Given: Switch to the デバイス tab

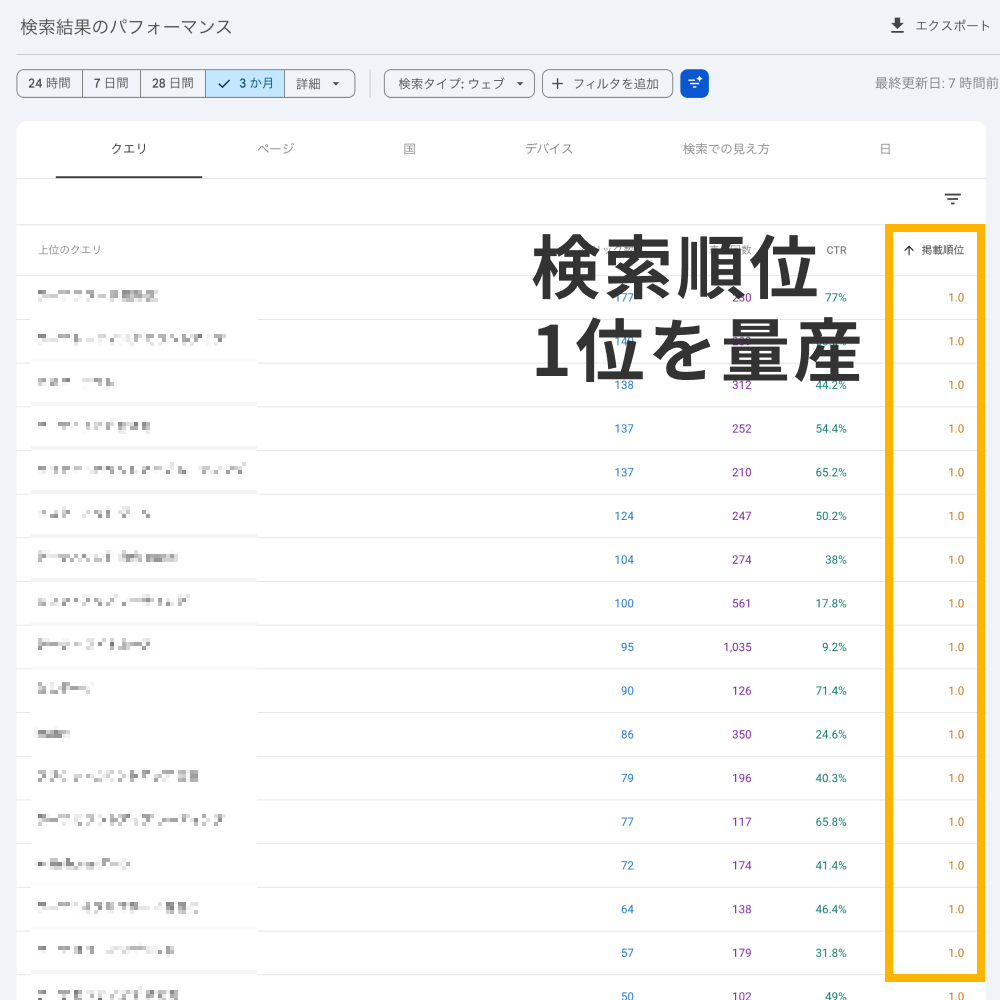Looking at the screenshot, I should (548, 149).
